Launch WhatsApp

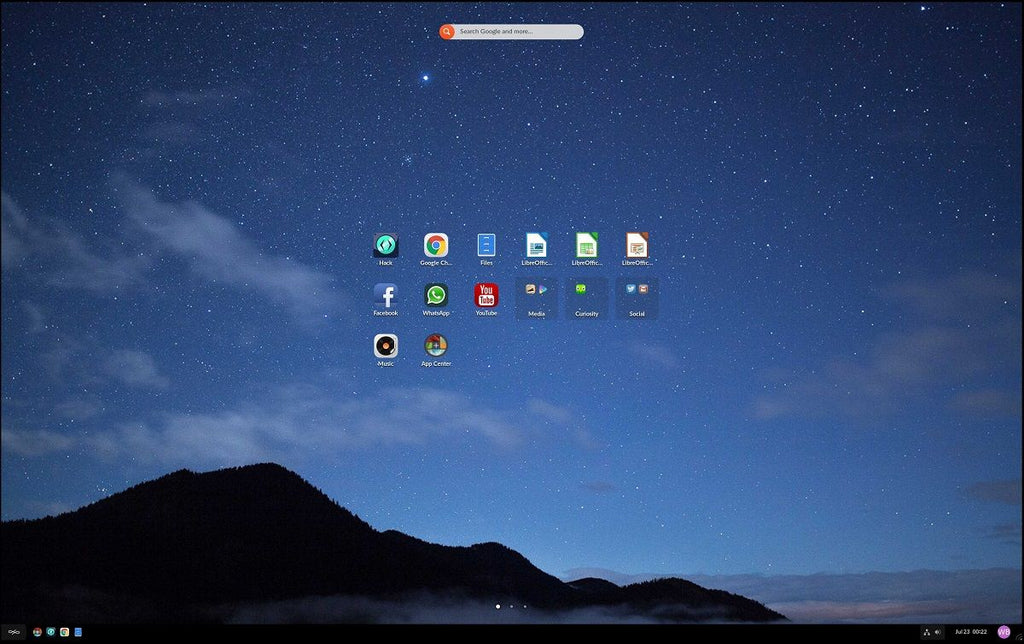435,294
